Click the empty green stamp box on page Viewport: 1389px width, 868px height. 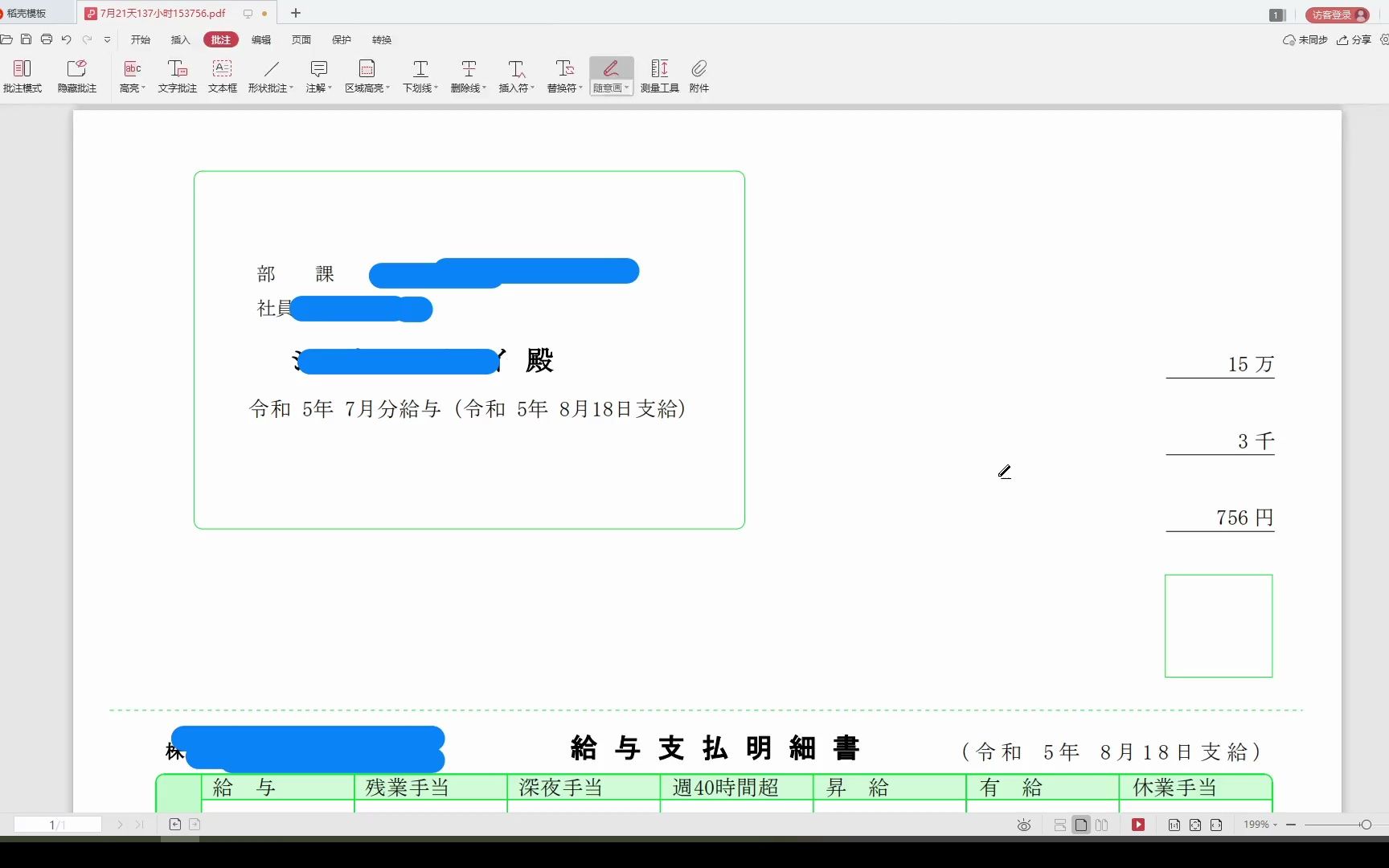point(1219,626)
